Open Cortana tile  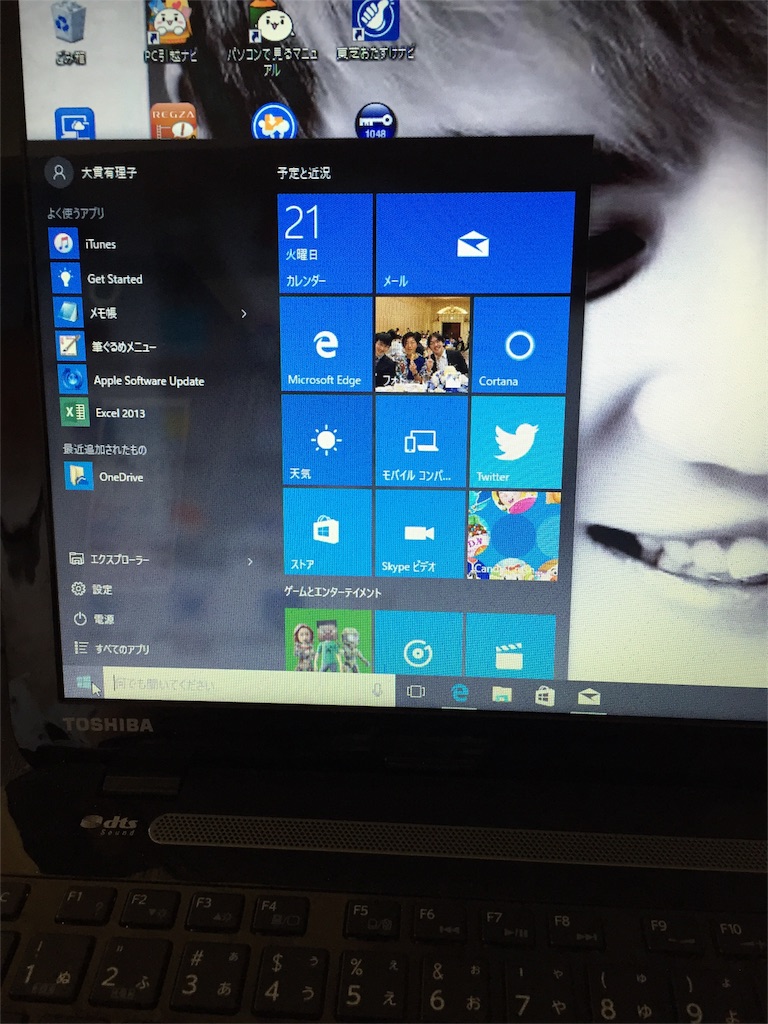(x=520, y=345)
